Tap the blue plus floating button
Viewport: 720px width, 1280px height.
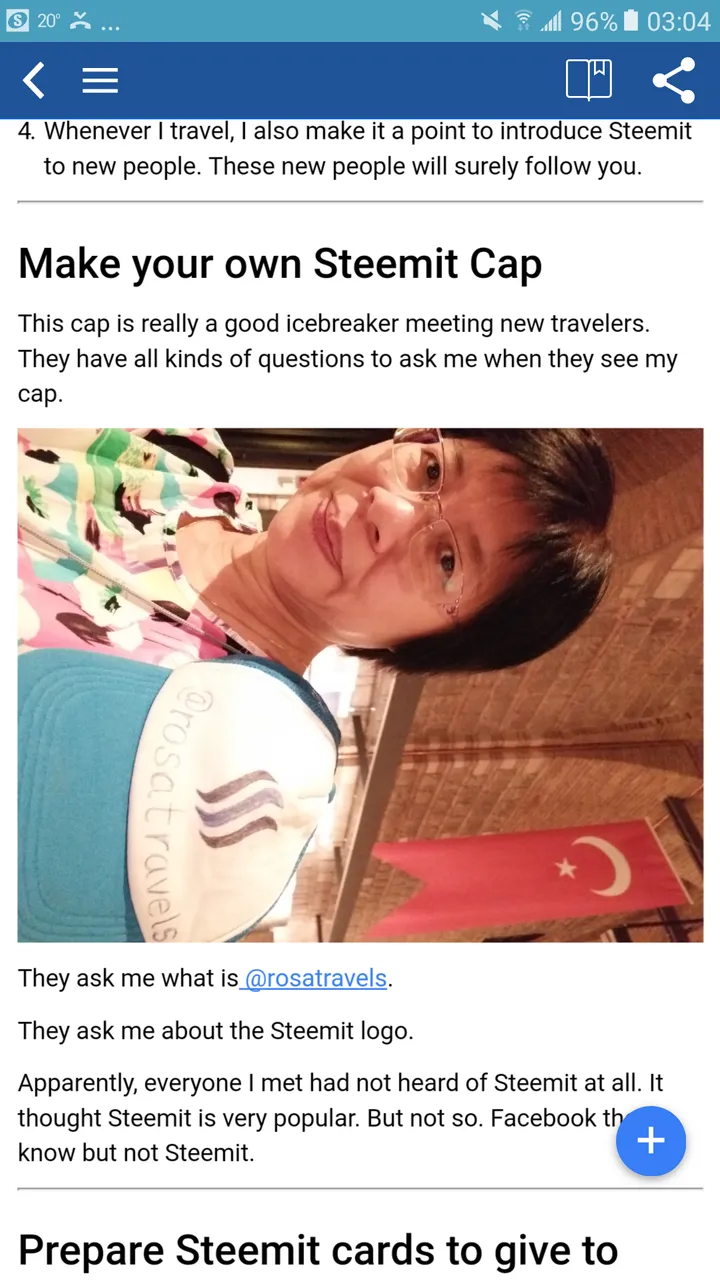[x=651, y=1140]
